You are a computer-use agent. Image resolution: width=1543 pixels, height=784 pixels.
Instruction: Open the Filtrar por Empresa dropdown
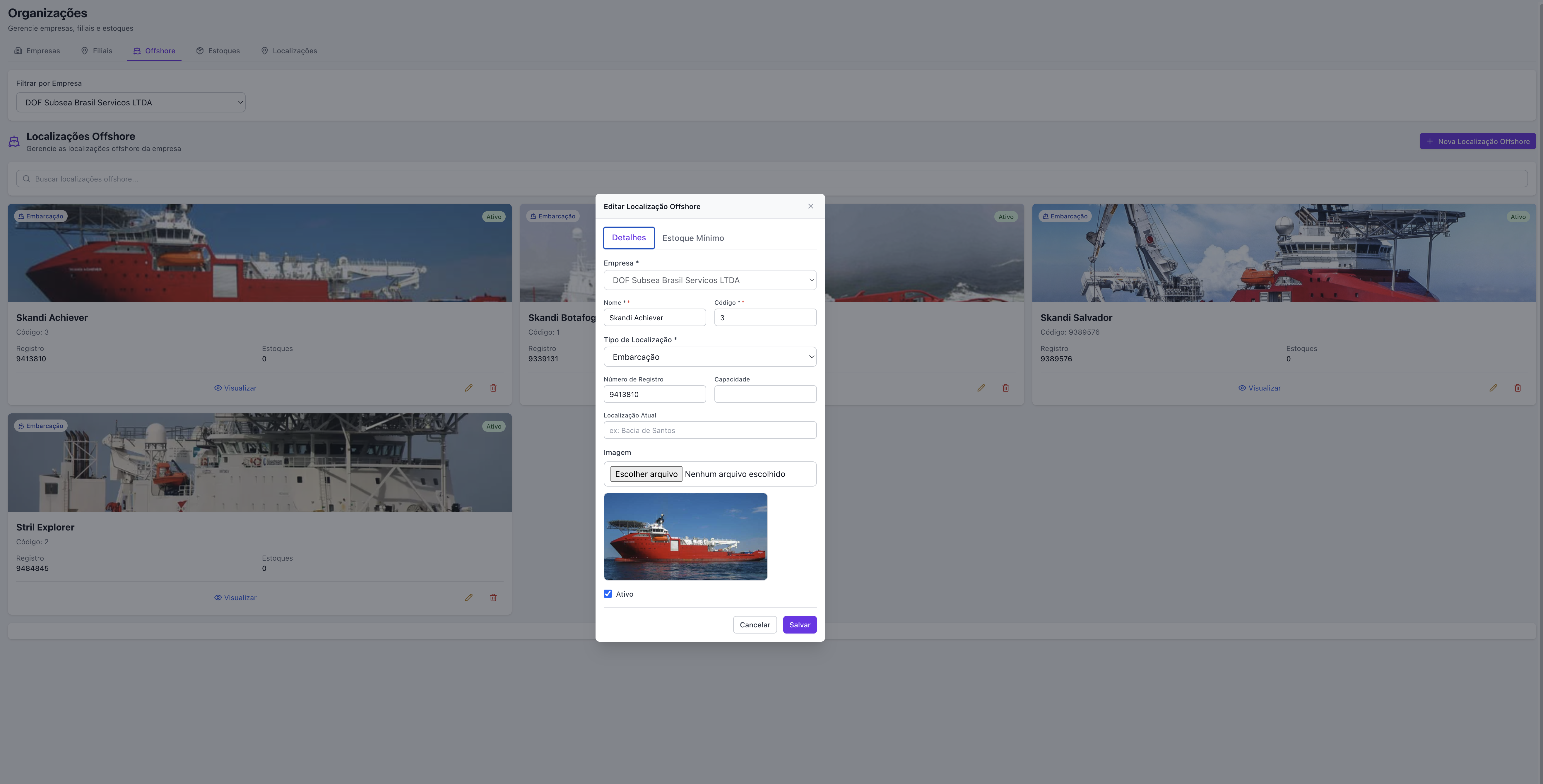131,102
